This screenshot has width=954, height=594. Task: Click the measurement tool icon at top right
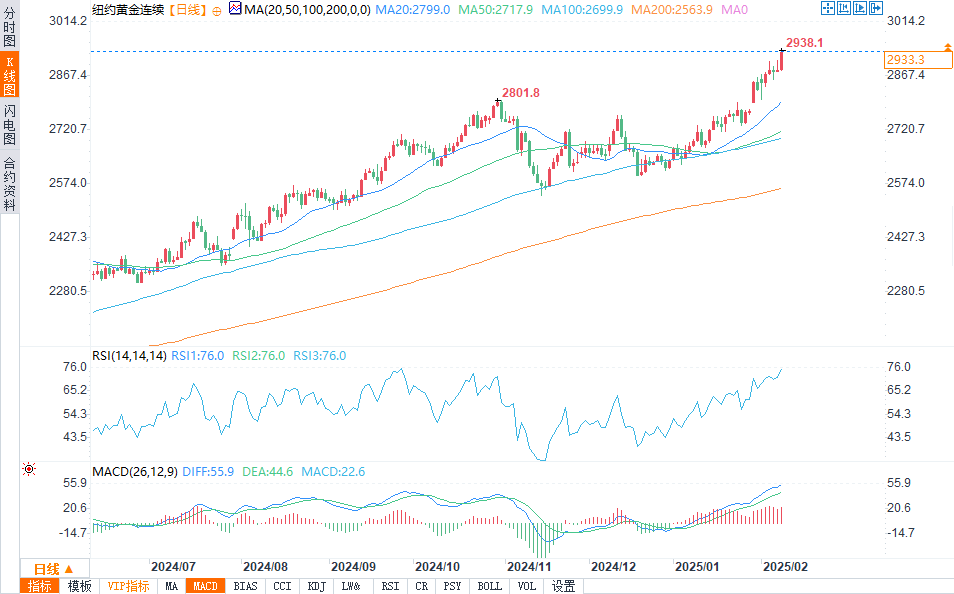point(844,8)
